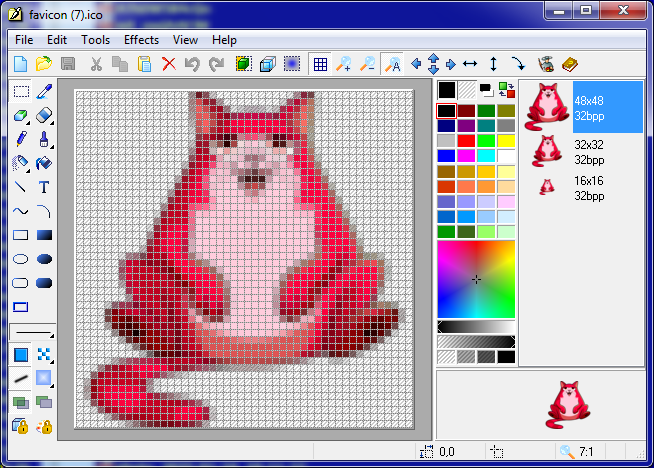Select the Brush tool
Screen dimensions: 654x468
coord(44,139)
